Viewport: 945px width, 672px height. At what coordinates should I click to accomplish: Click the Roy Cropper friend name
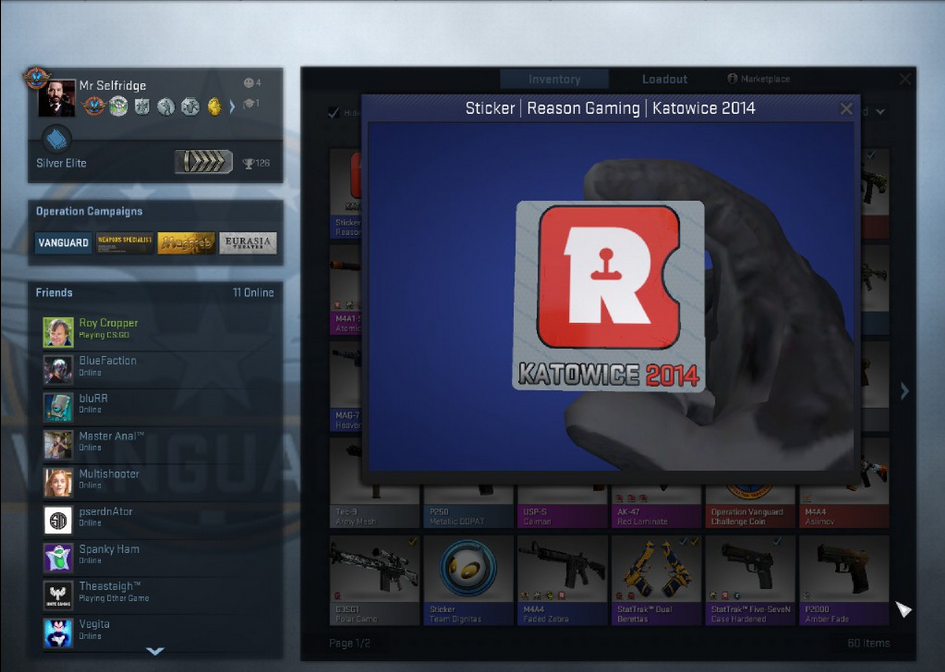(108, 323)
